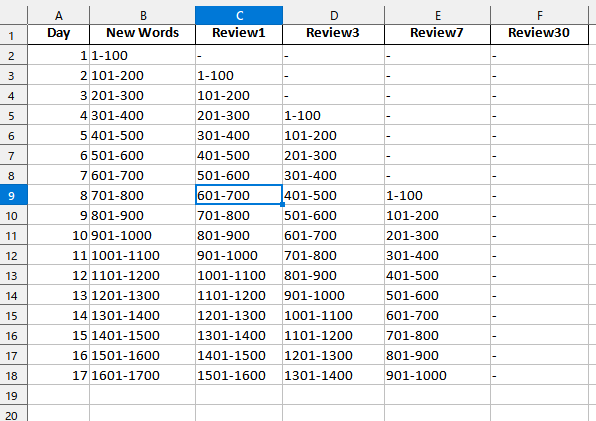Click the select-all corner box

[14, 15]
